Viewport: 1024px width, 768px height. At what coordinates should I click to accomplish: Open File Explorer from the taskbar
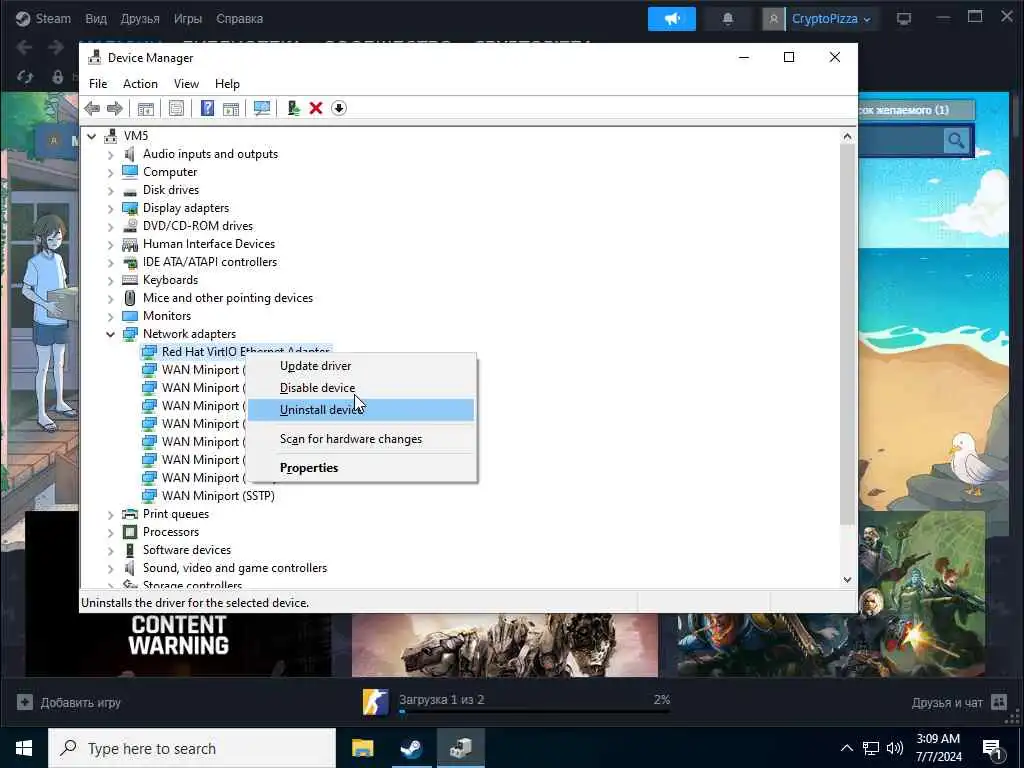click(x=362, y=748)
